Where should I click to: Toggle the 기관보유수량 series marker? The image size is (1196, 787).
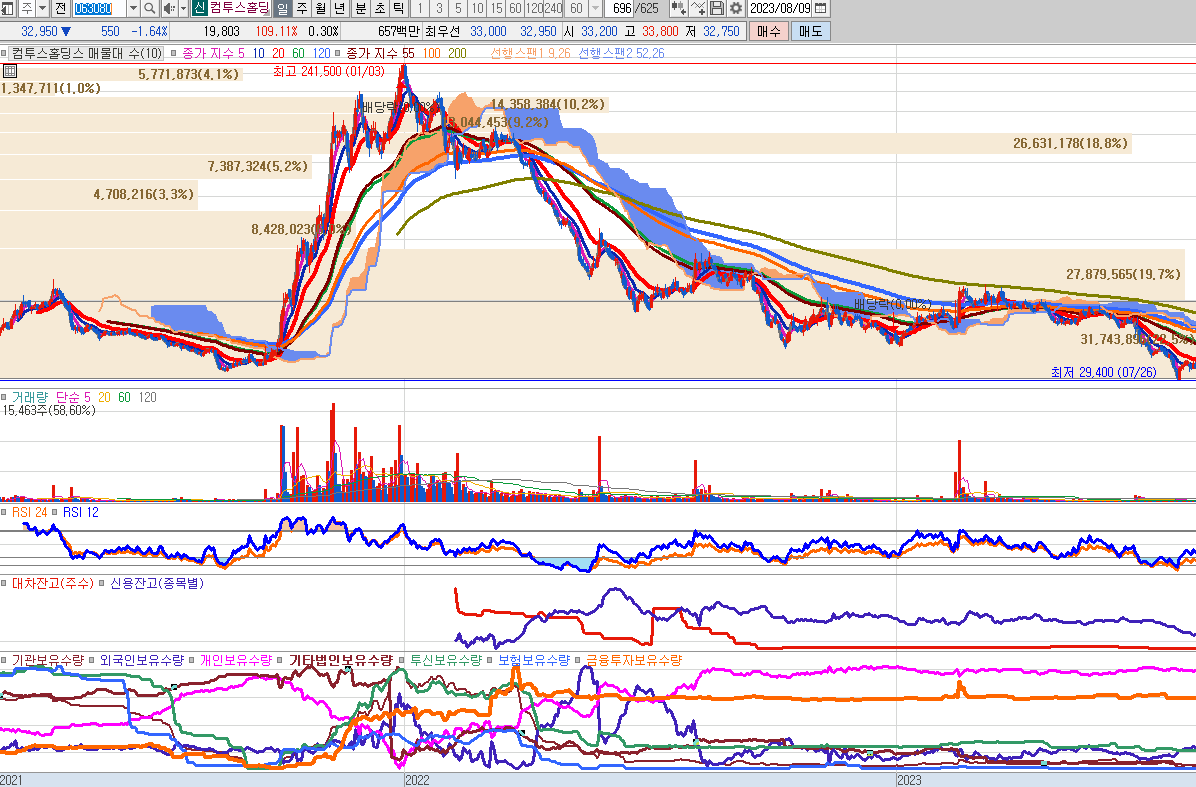point(5,660)
